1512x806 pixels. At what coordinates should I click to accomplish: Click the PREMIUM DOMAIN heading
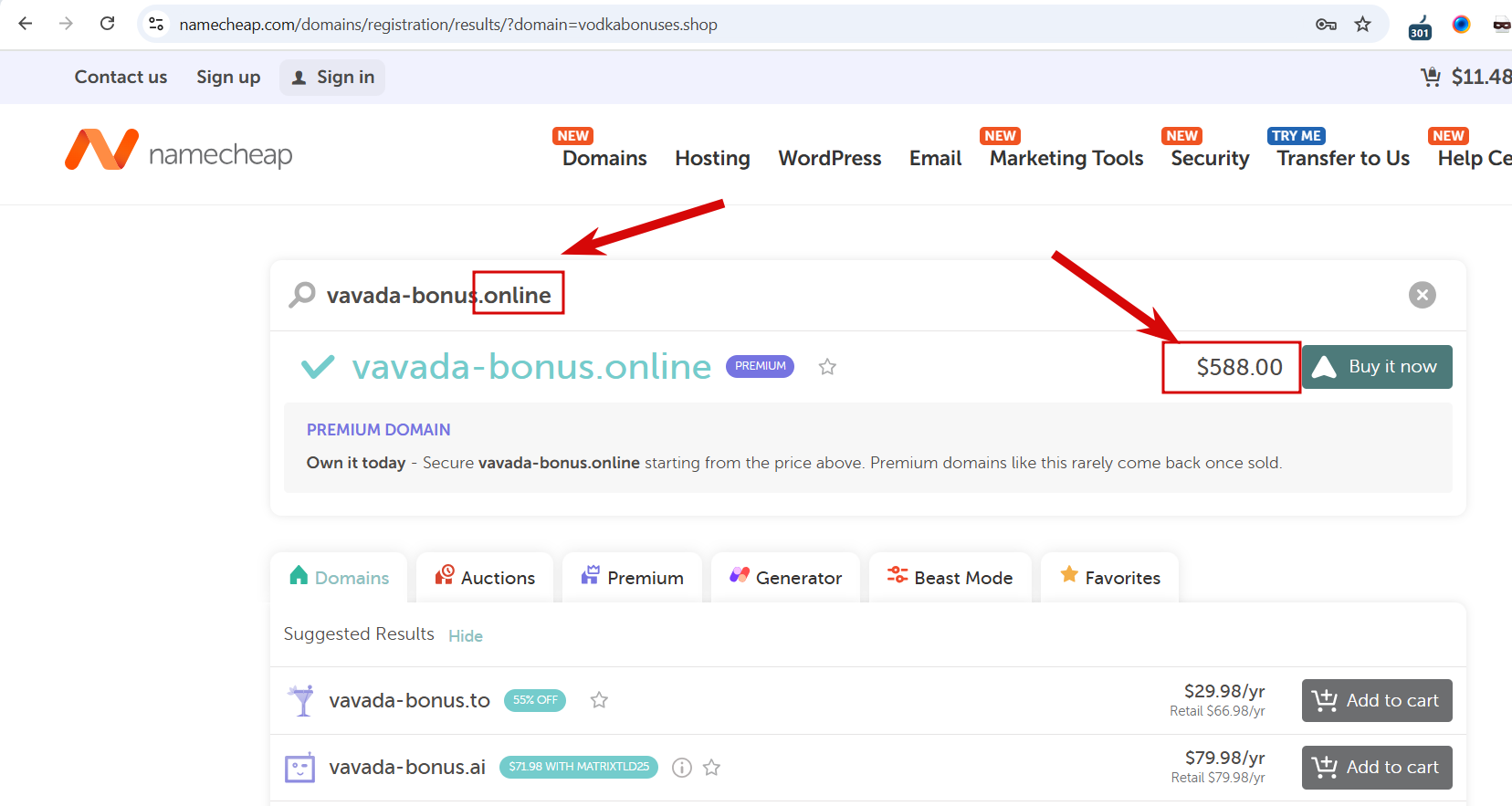[378, 430]
